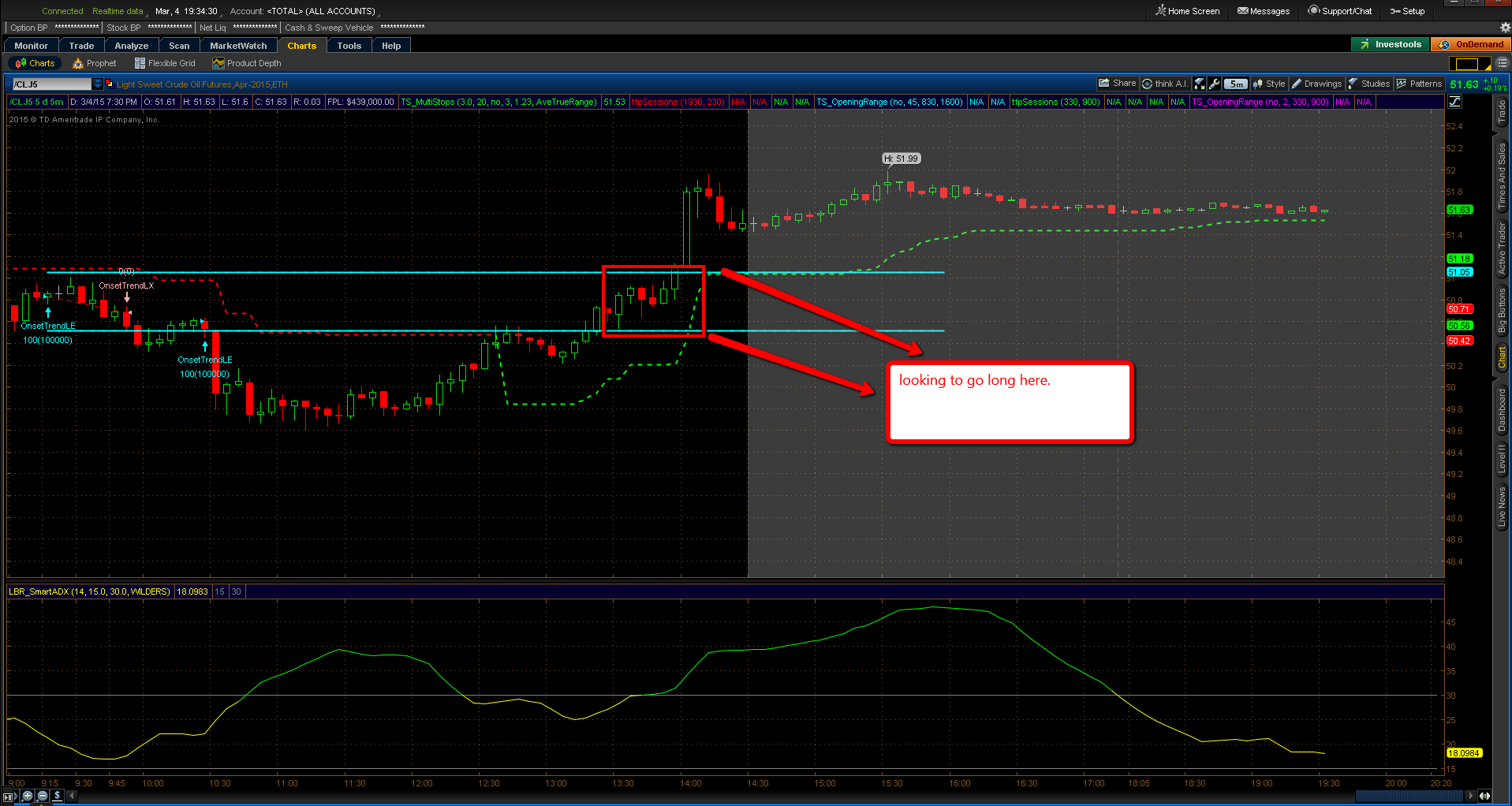The height and width of the screenshot is (806, 1512).
Task: Open the Live News side tab
Action: pyautogui.click(x=1502, y=506)
